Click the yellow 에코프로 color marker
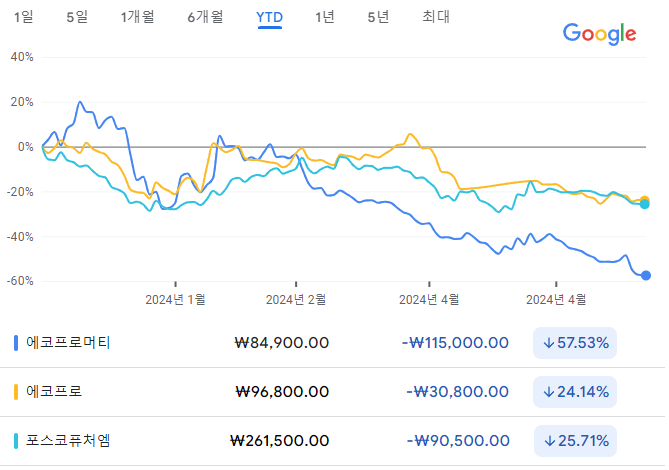 pyautogui.click(x=16, y=392)
